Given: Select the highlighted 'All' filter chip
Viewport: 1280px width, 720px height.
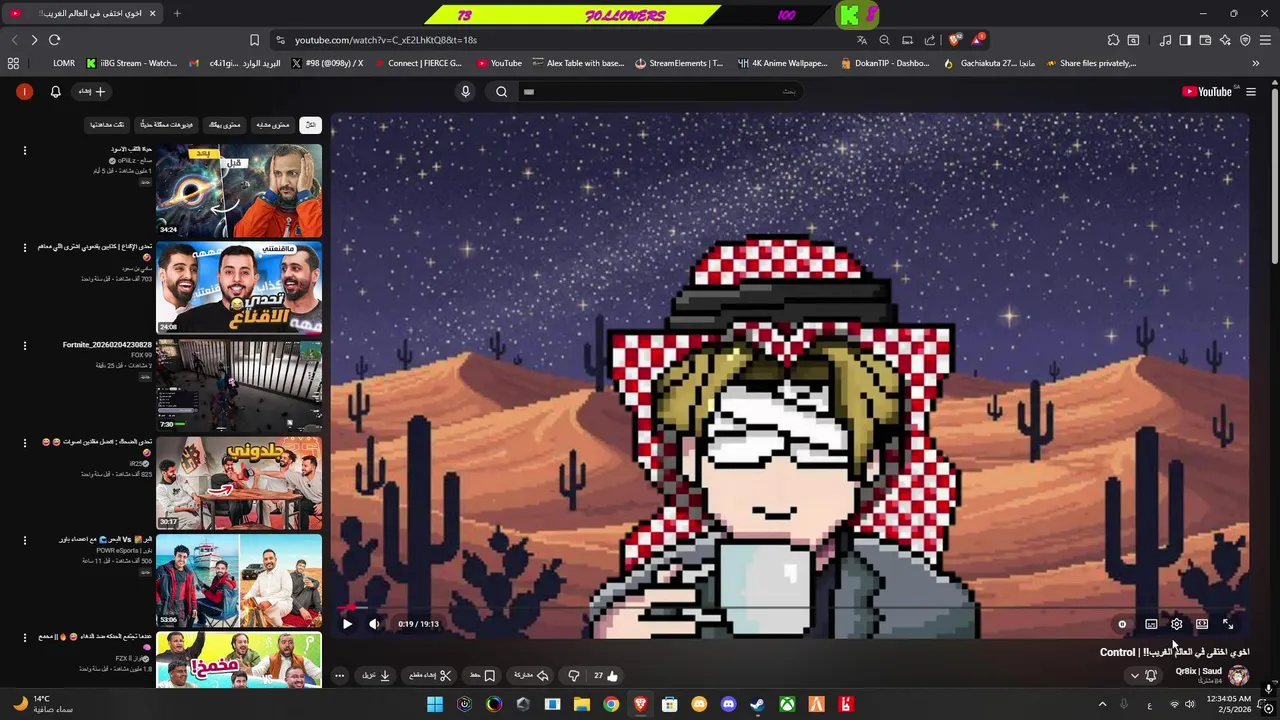Looking at the screenshot, I should [x=310, y=125].
